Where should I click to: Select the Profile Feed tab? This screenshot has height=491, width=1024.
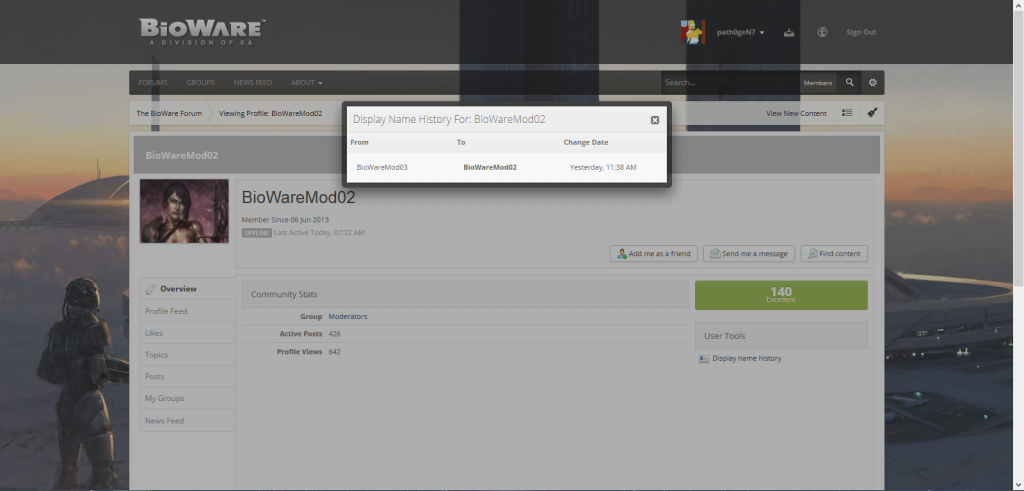[x=187, y=311]
